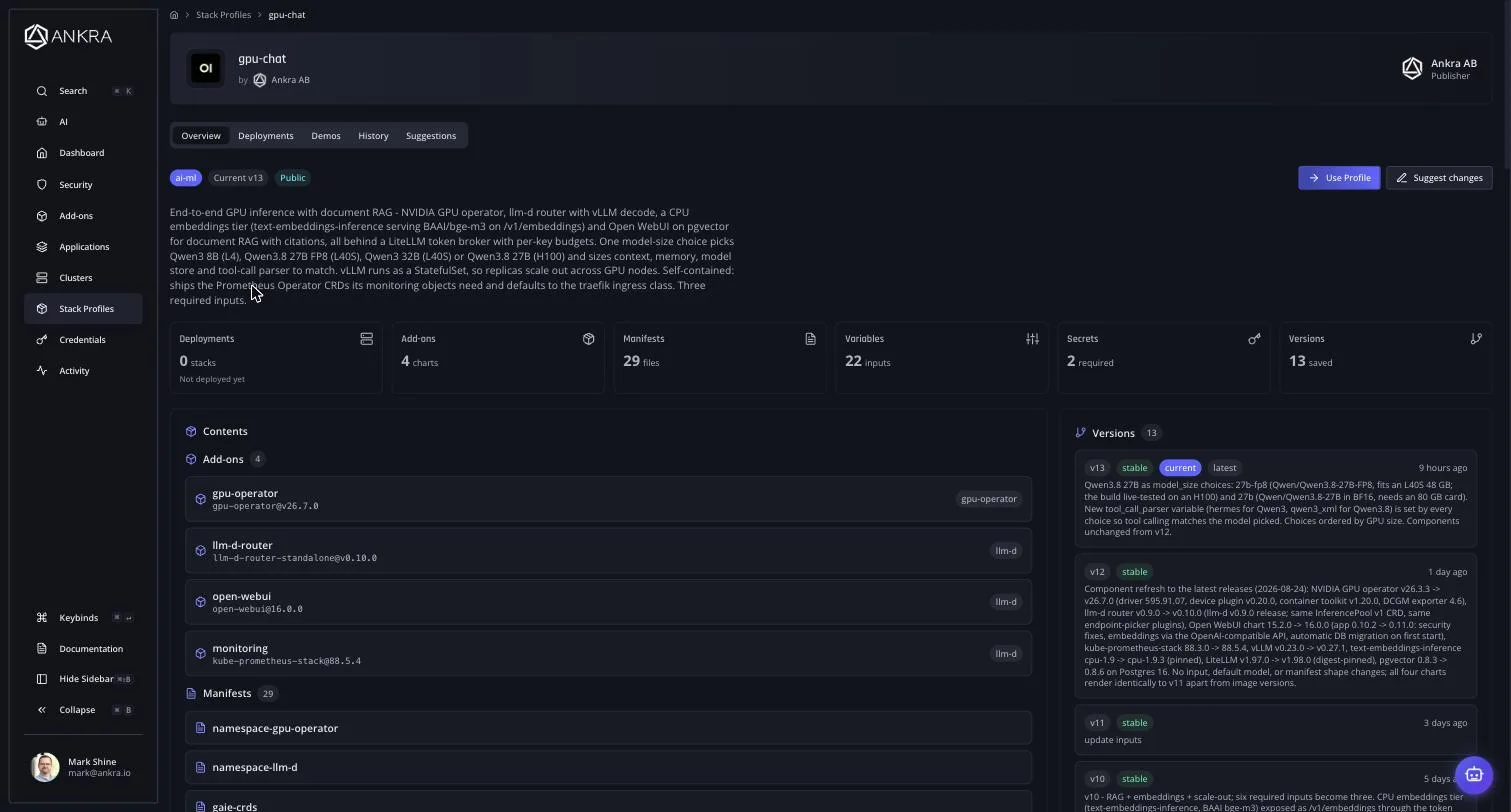Click the Versions panel branch icon
1511x812 pixels.
point(1081,433)
